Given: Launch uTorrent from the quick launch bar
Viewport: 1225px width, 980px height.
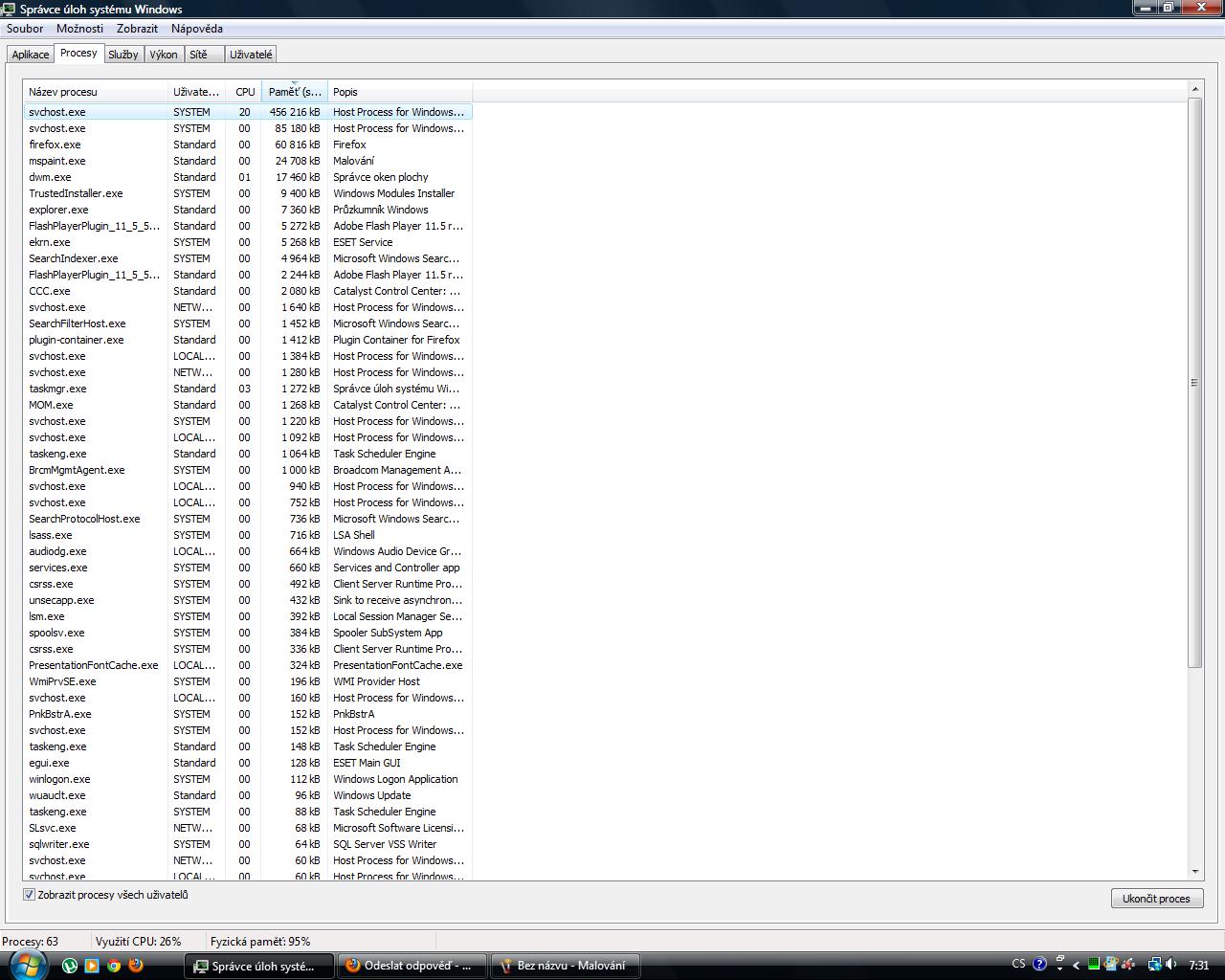Looking at the screenshot, I should 70,966.
